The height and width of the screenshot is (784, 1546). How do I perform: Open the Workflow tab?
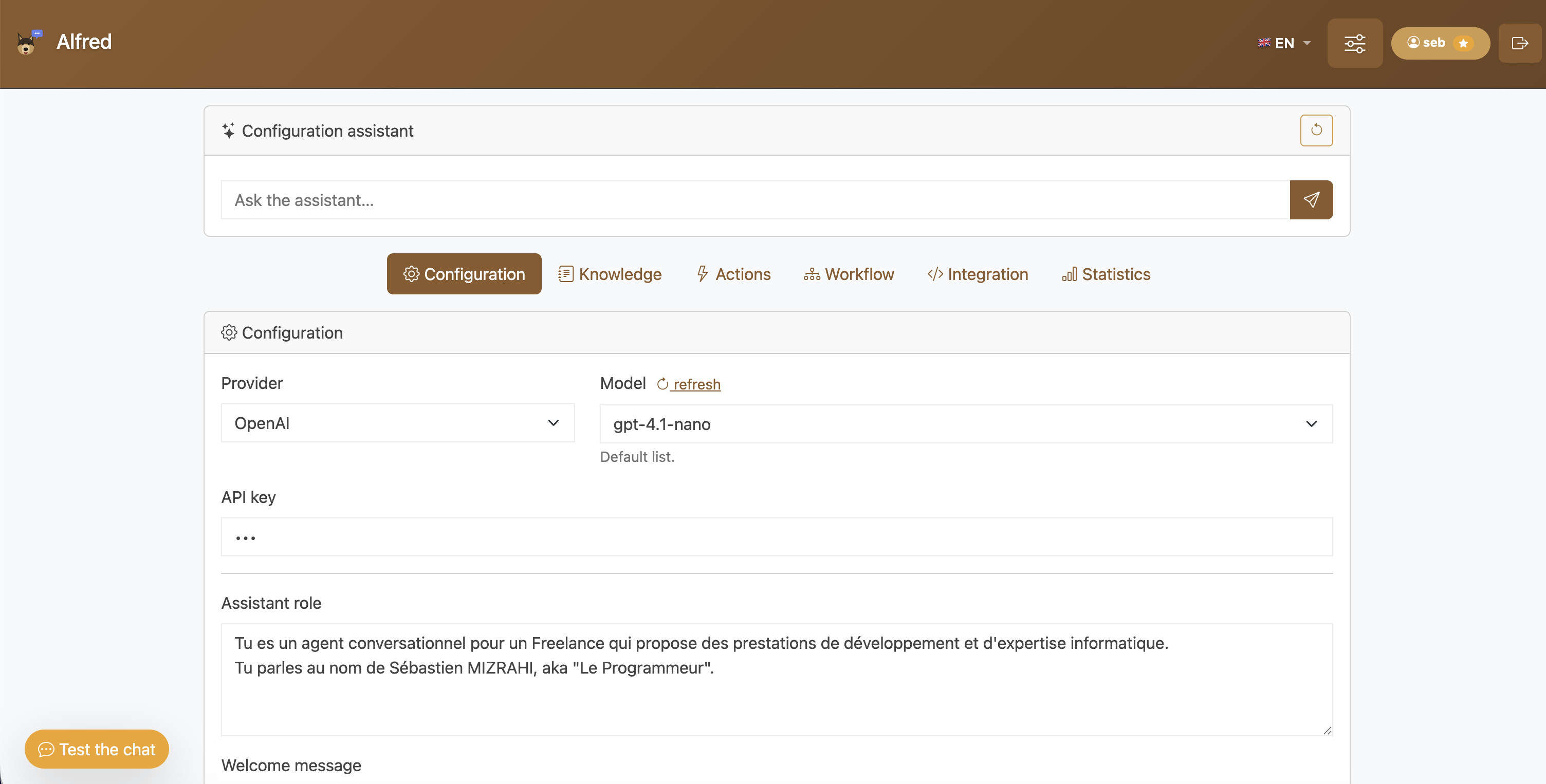click(849, 274)
